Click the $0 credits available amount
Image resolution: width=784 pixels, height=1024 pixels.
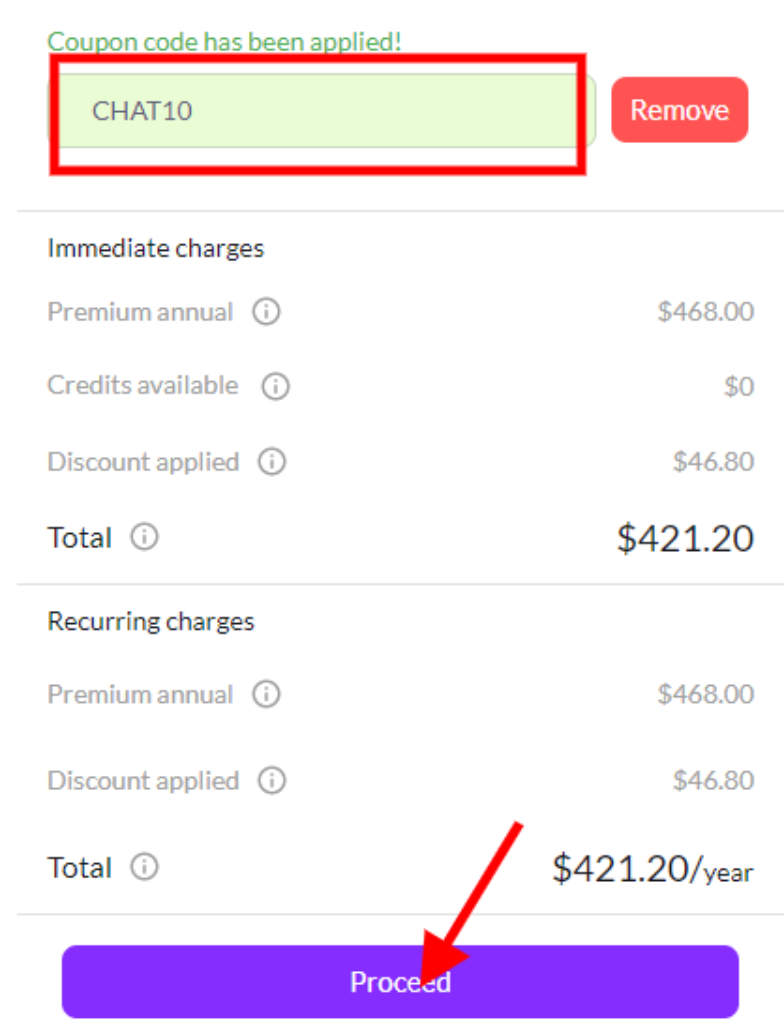[x=739, y=386]
